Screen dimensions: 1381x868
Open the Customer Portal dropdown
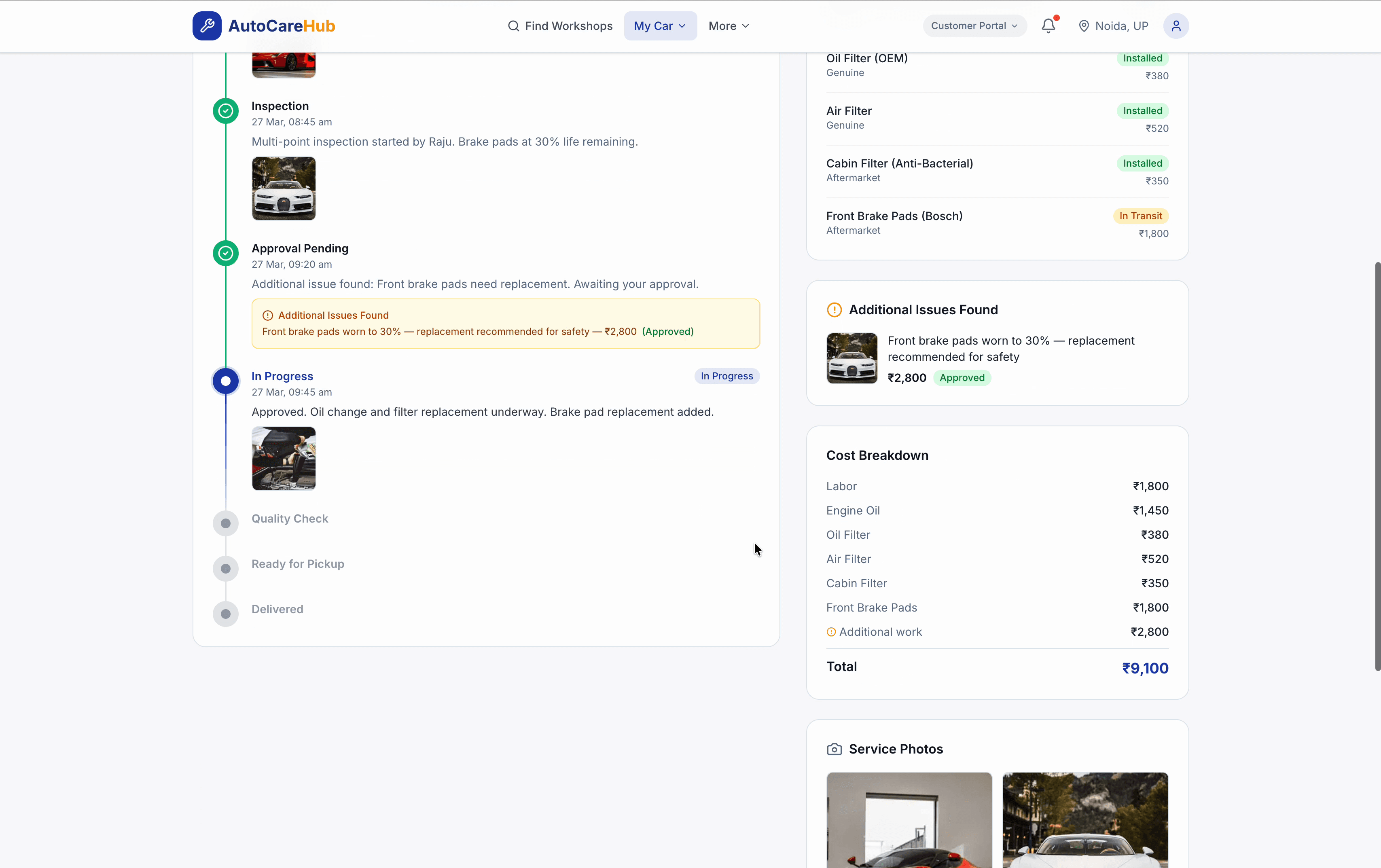coord(974,26)
